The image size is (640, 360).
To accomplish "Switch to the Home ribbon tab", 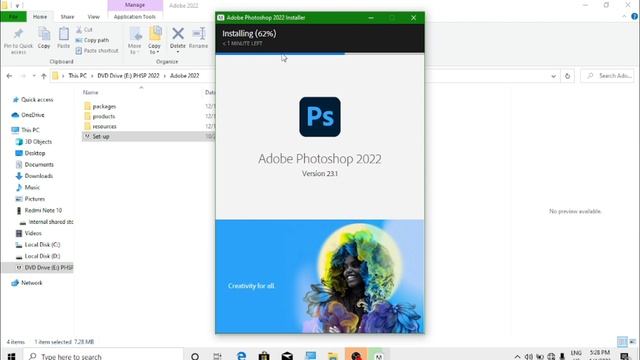I will click(x=40, y=17).
